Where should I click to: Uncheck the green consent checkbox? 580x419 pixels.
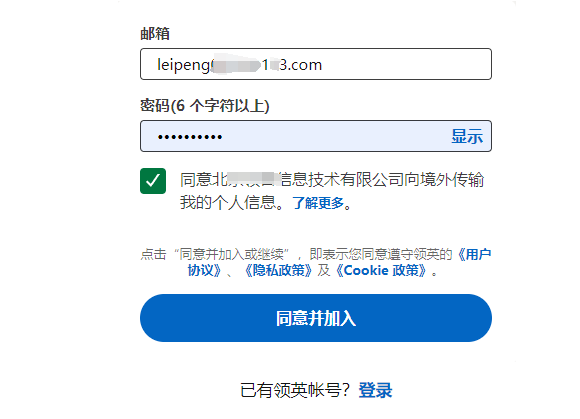153,181
